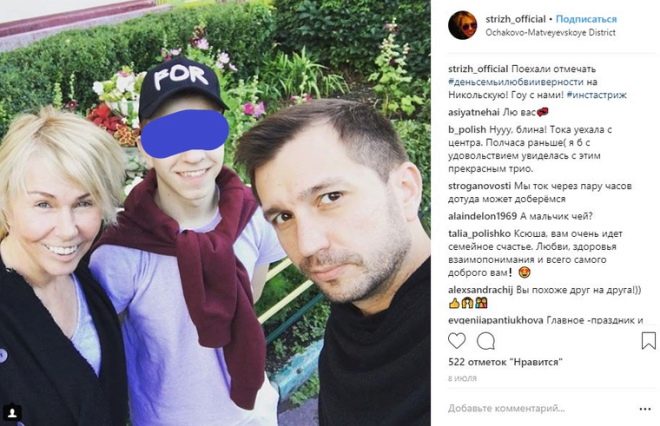Open commenter alaindelon1969 profile
Viewport: 660px width, 426px height.
point(482,216)
